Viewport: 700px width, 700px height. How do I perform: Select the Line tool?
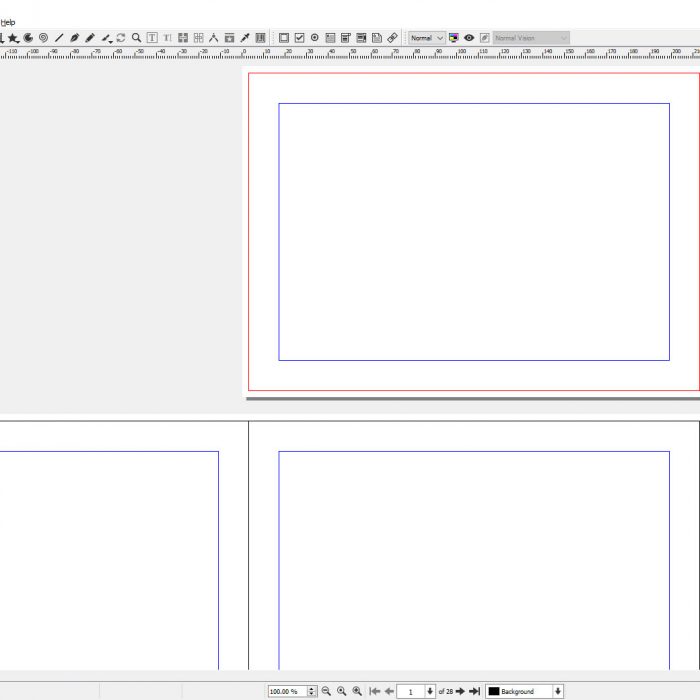tap(59, 38)
